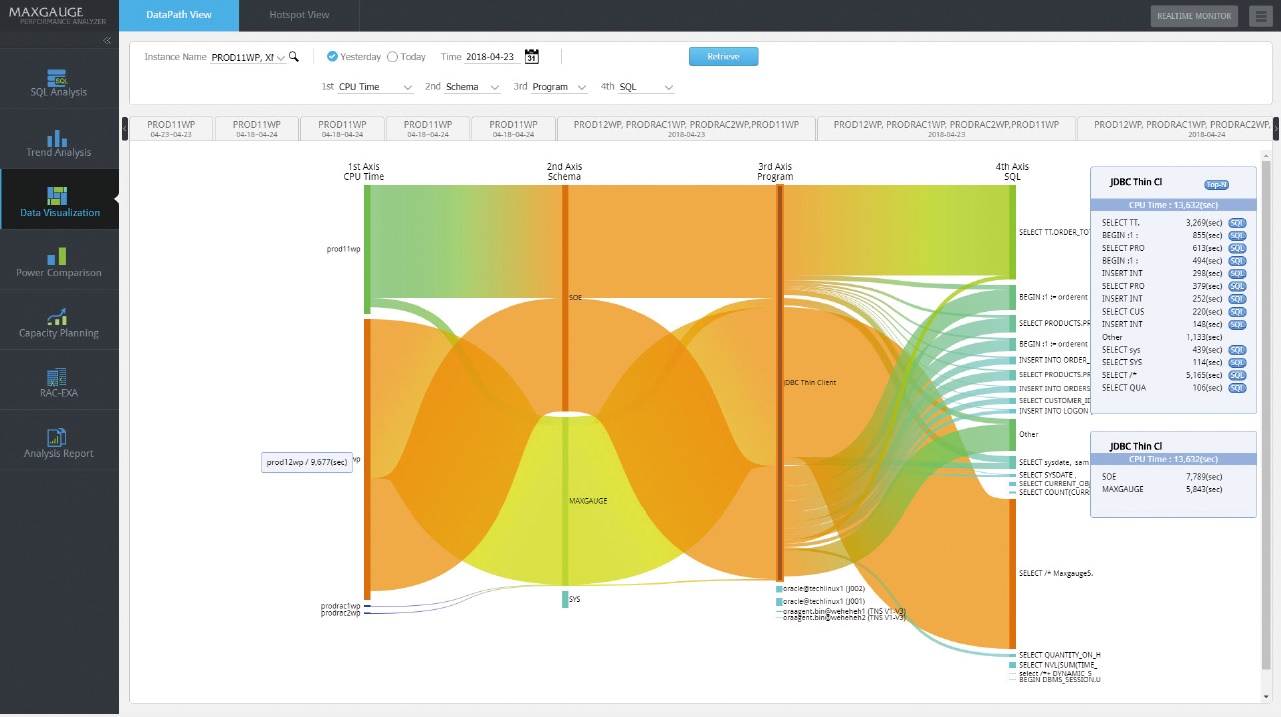Click SQL badge for SELECT /* row
The image size is (1281, 717).
[1237, 375]
